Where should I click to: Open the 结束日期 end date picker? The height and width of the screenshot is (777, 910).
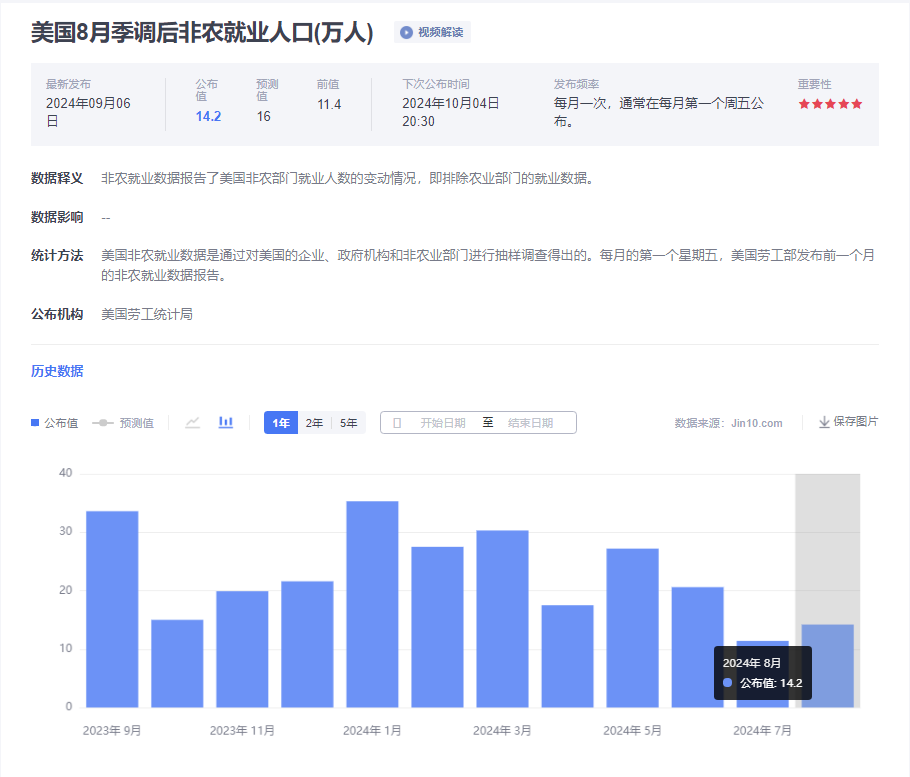click(x=530, y=423)
